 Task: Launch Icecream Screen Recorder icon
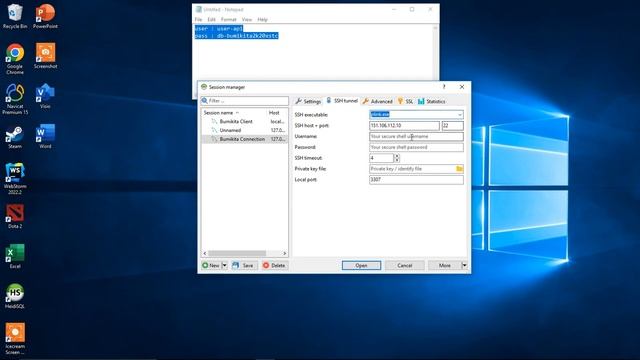15,339
